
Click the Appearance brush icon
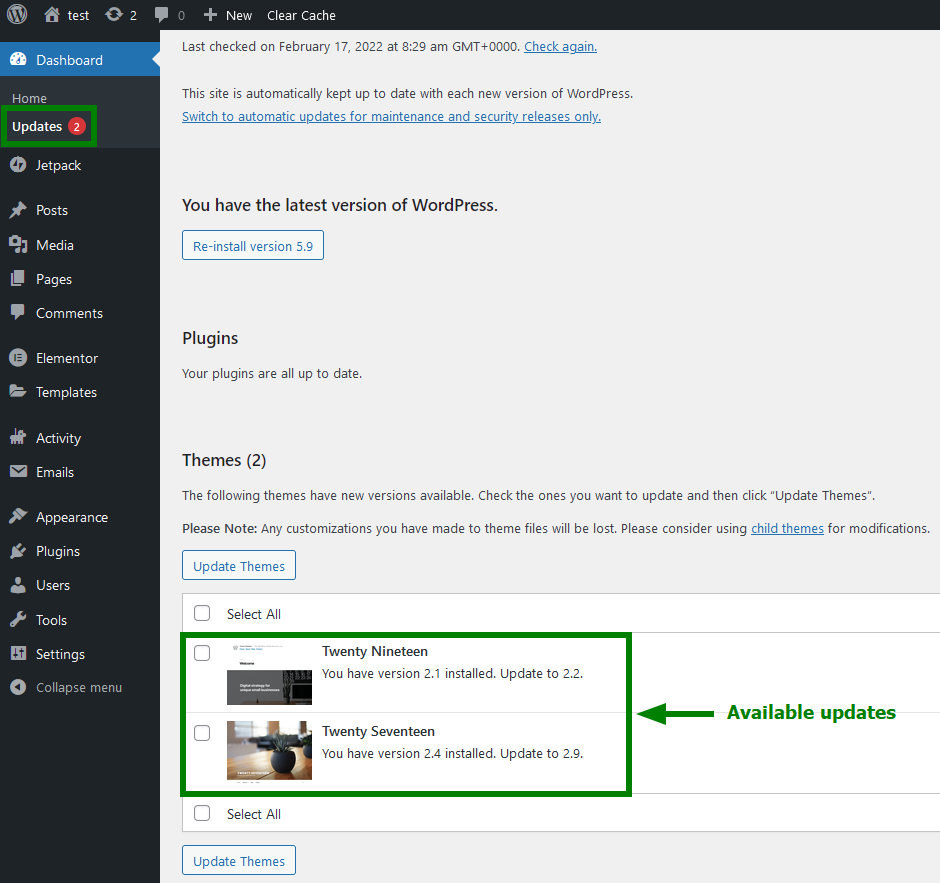coord(19,517)
